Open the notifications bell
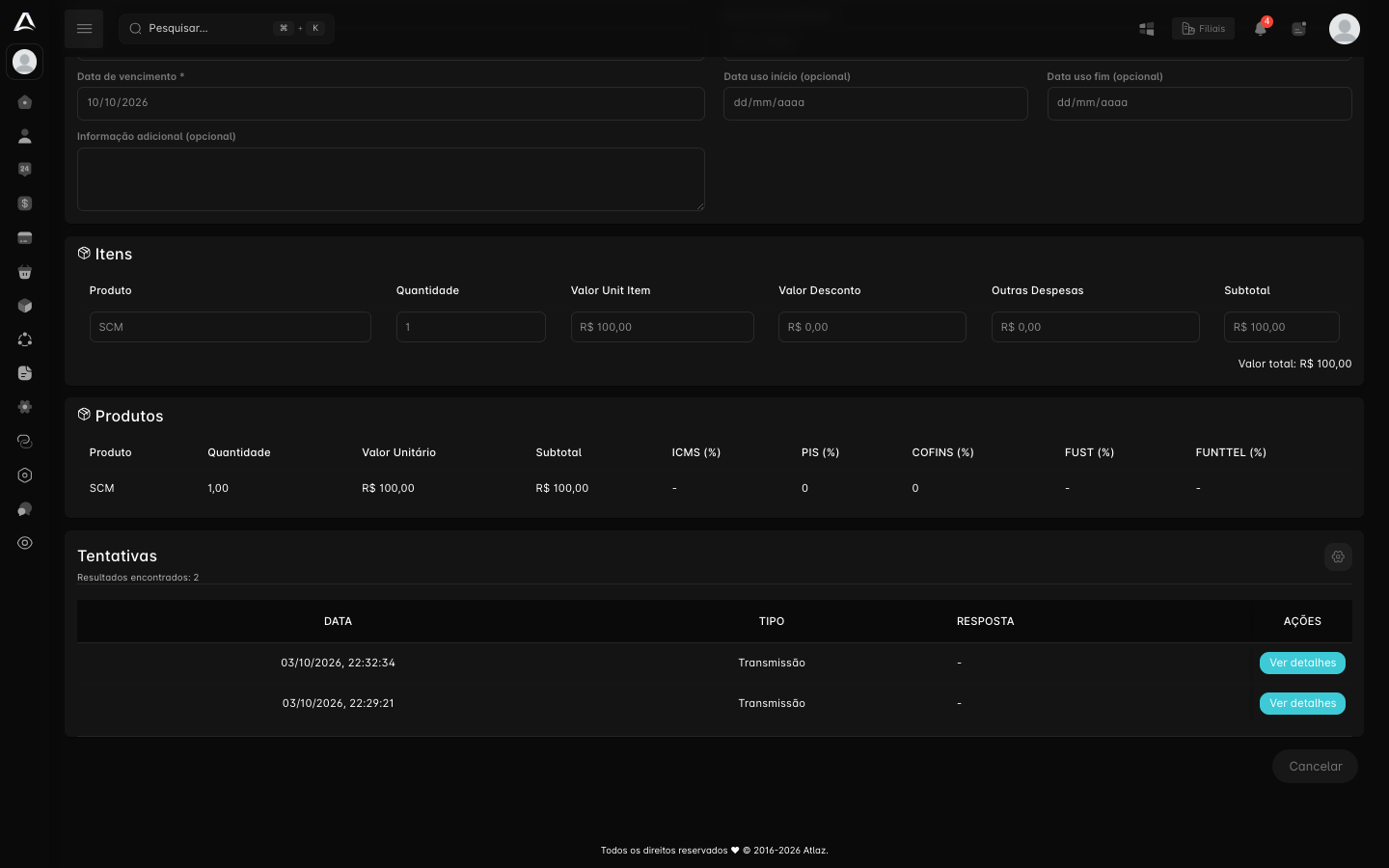This screenshot has width=1389, height=868. [1261, 29]
